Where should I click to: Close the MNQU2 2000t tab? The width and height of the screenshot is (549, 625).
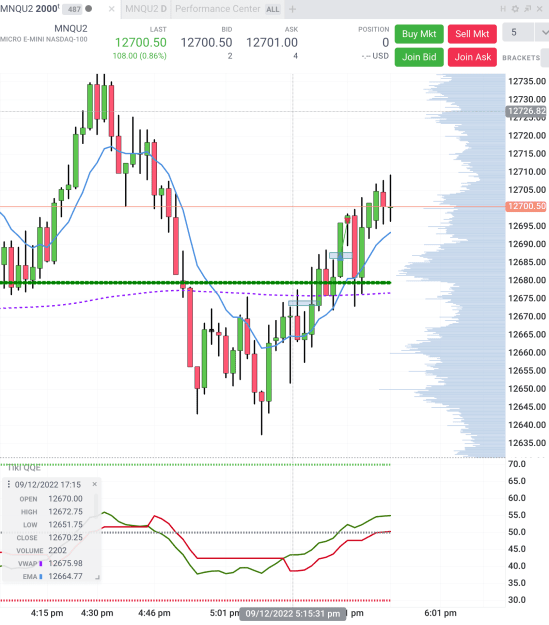coord(112,9)
